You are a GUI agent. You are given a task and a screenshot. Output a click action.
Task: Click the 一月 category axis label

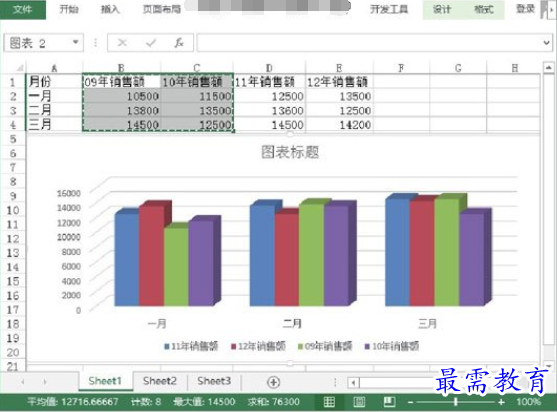(157, 324)
